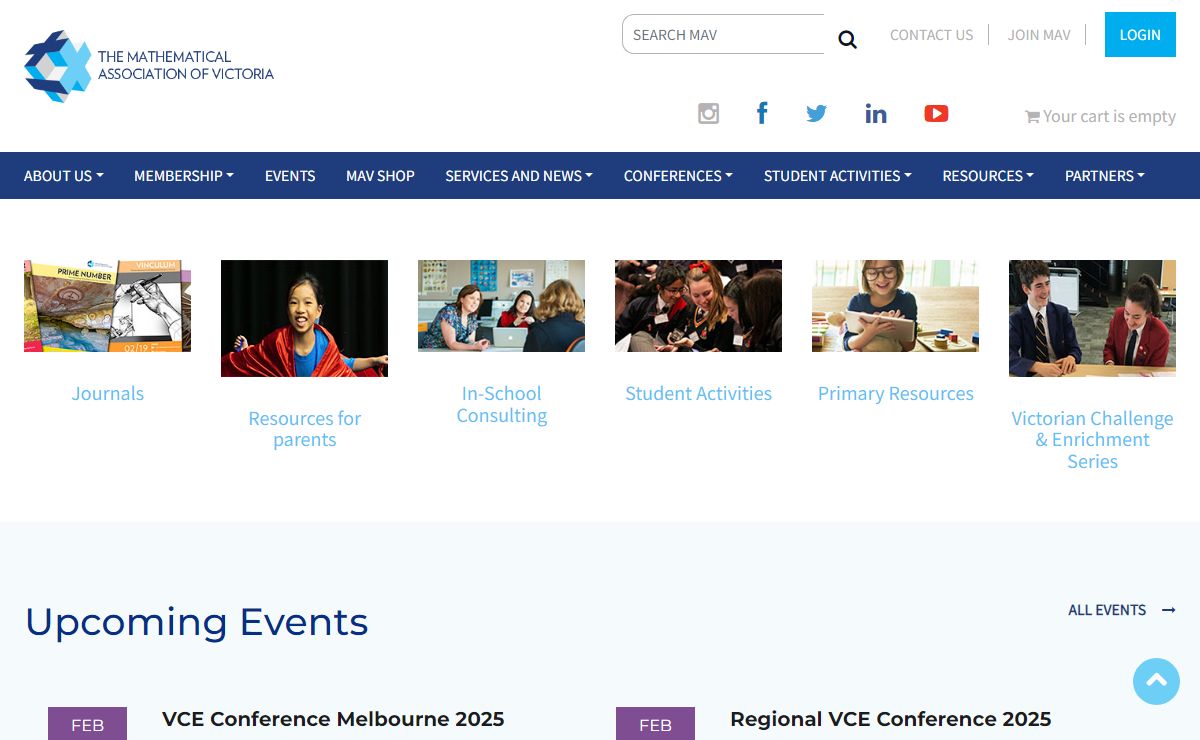1200x740 pixels.
Task: Expand the Conferences dropdown menu
Action: point(678,176)
